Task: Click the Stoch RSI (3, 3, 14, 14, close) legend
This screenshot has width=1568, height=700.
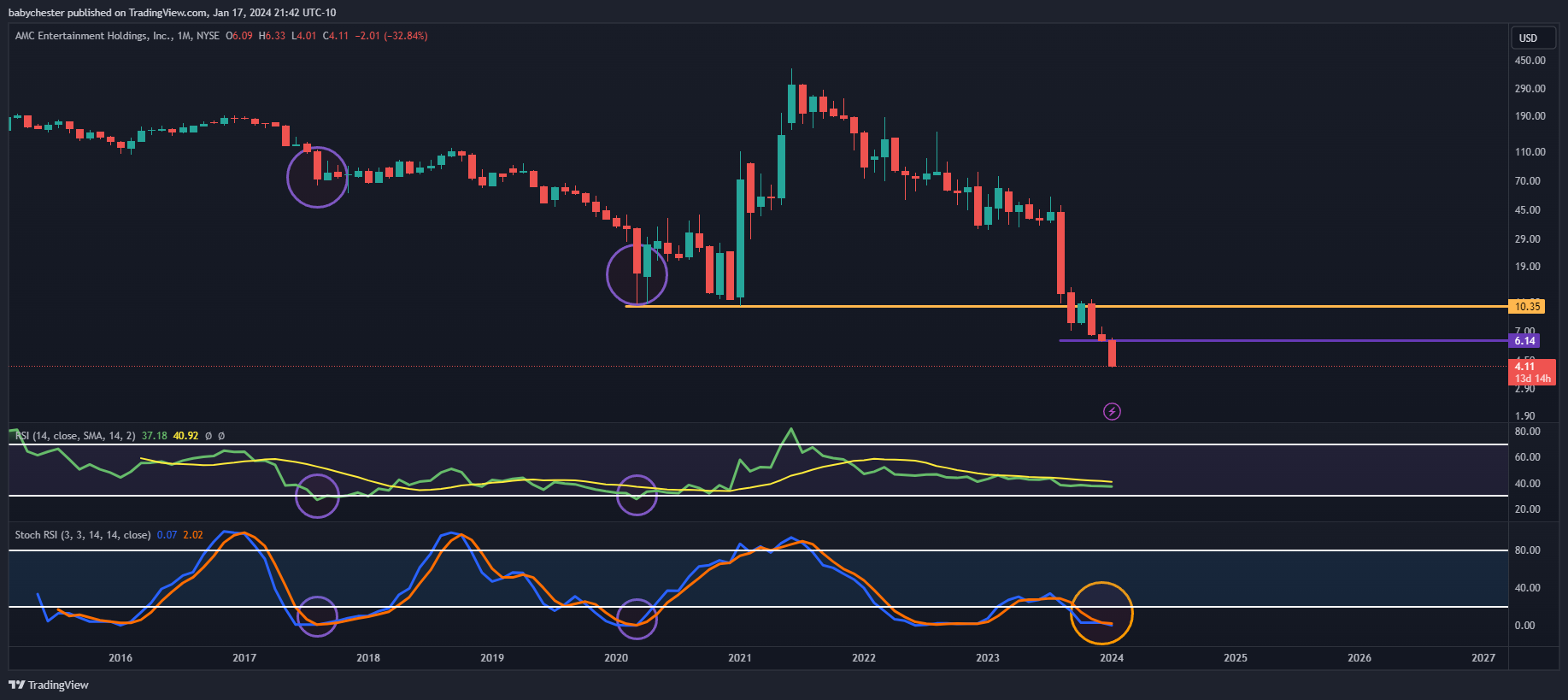Action: click(x=83, y=535)
